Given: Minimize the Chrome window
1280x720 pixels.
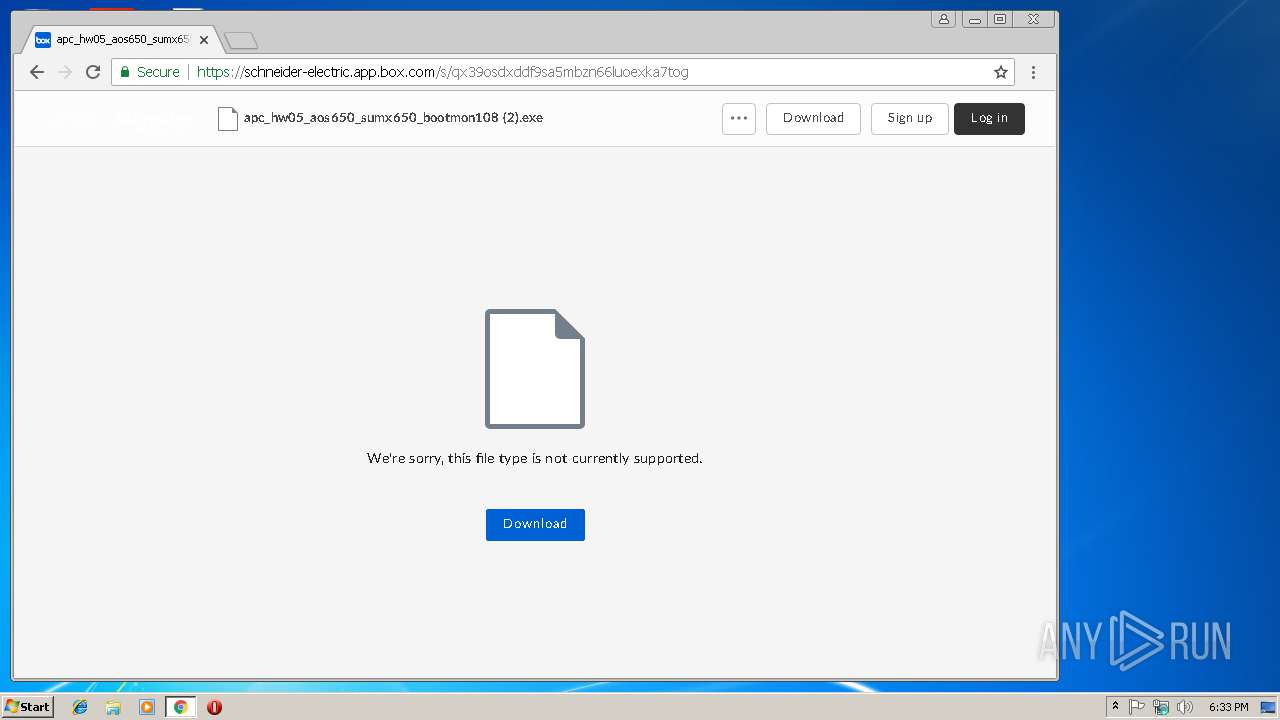Looking at the screenshot, I should point(975,19).
